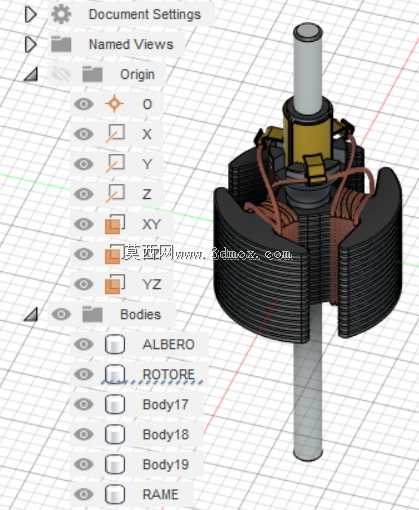
Task: Click the Z axis icon
Action: click(x=115, y=194)
